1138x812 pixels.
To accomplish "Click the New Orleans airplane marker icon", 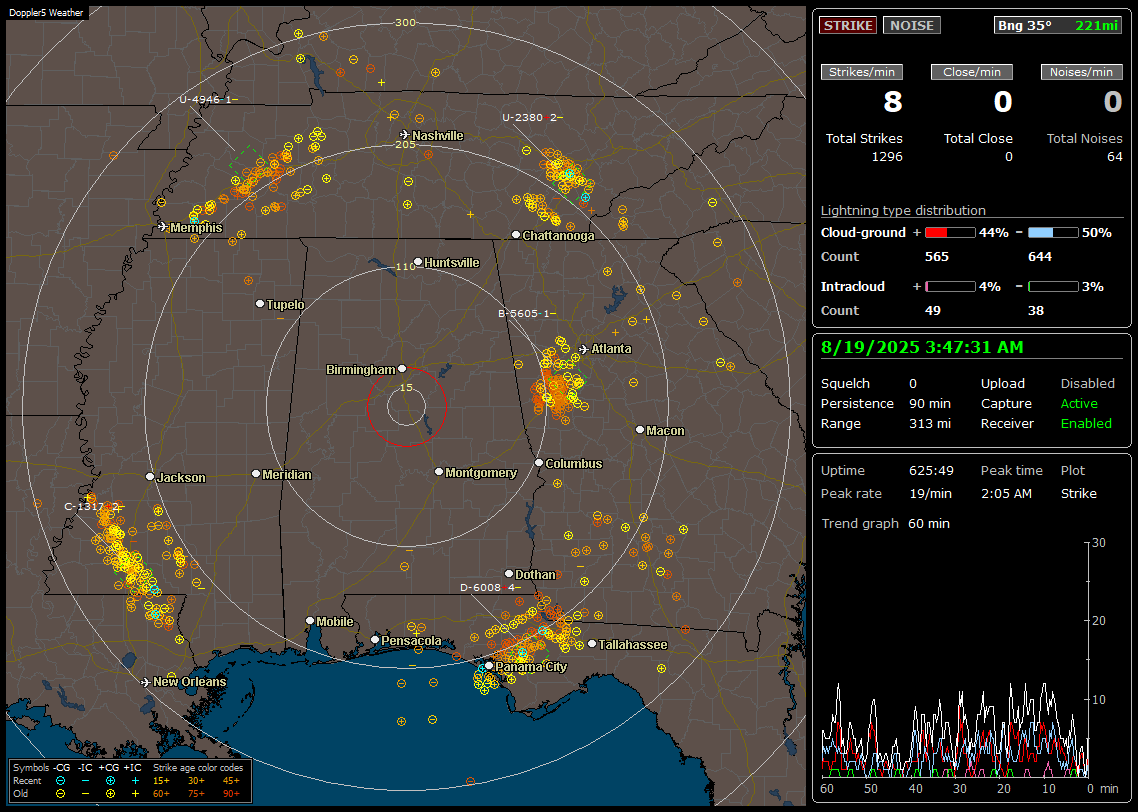I will coord(146,682).
